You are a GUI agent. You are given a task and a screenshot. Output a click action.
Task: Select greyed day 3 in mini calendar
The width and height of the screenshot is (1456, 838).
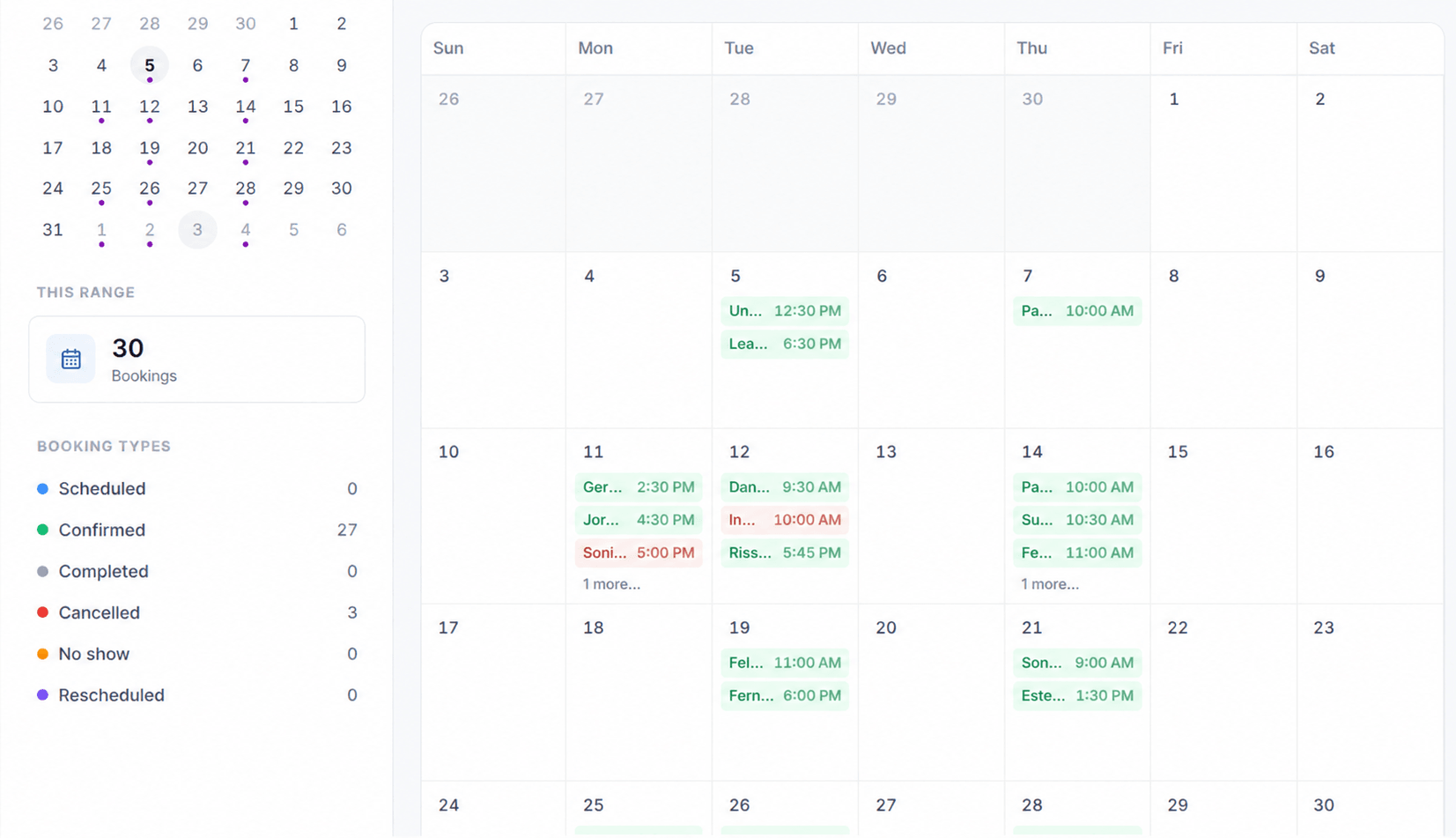coord(197,230)
